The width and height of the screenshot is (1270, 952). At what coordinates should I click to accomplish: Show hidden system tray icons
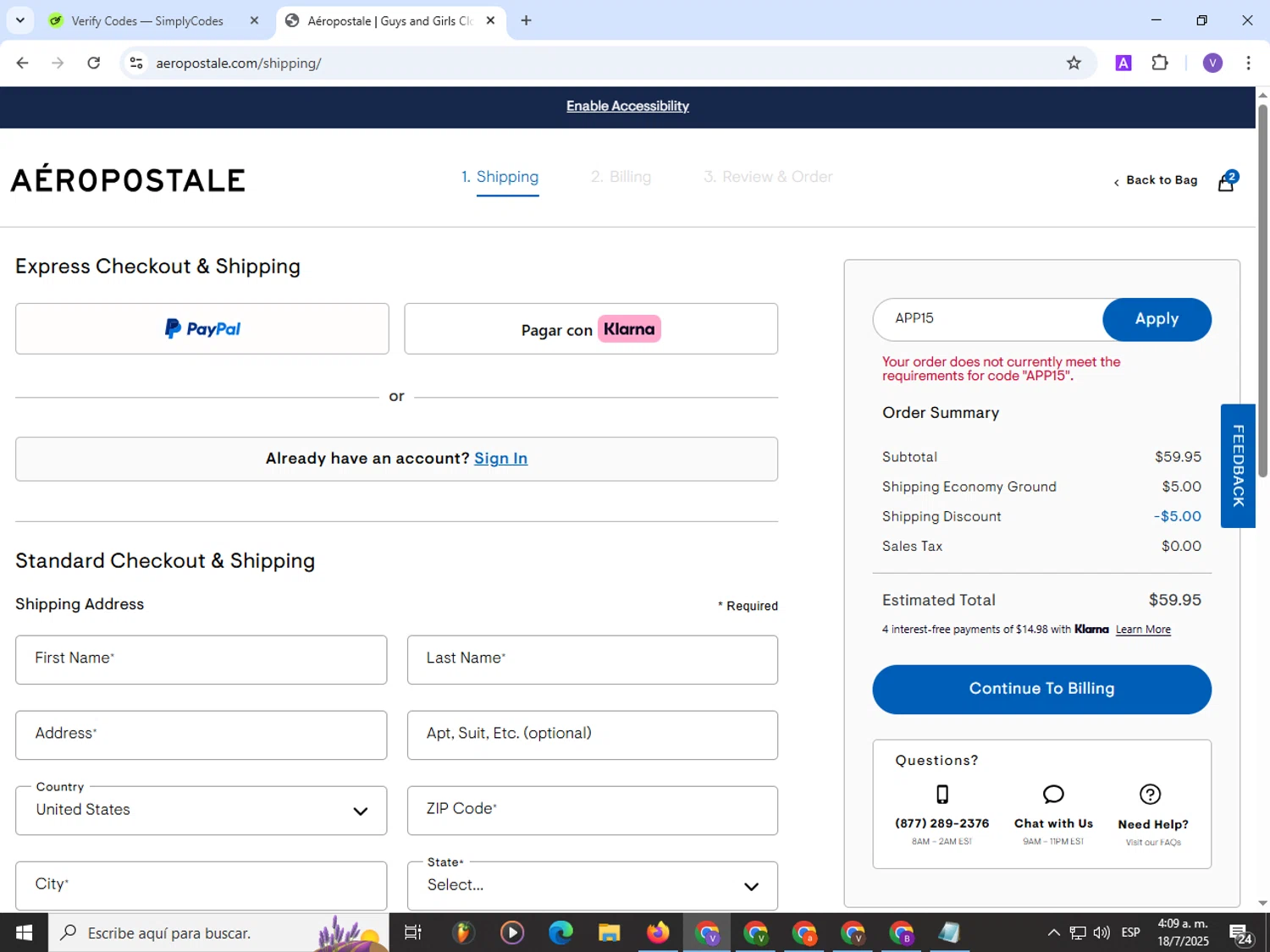[1053, 933]
